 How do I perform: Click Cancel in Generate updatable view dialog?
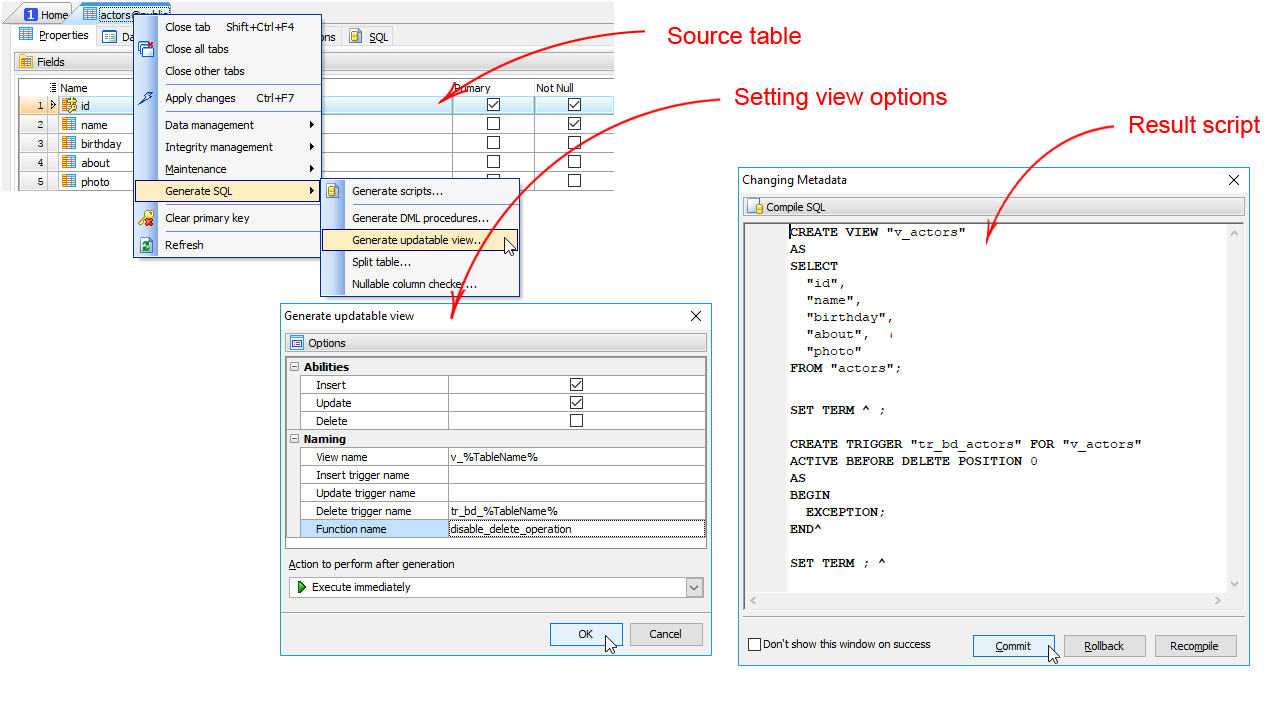click(x=665, y=634)
